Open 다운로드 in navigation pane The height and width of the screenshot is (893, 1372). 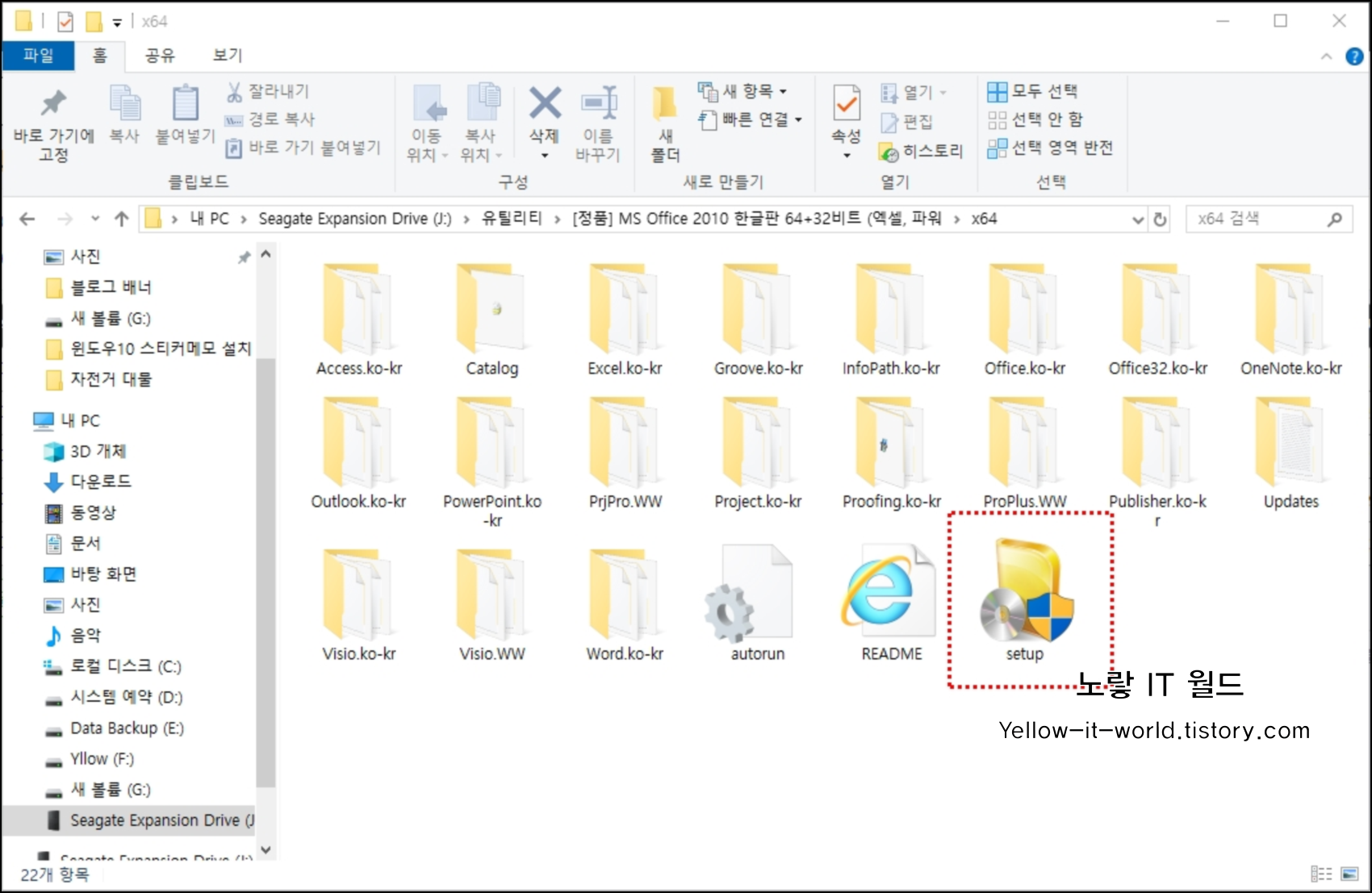pyautogui.click(x=100, y=482)
